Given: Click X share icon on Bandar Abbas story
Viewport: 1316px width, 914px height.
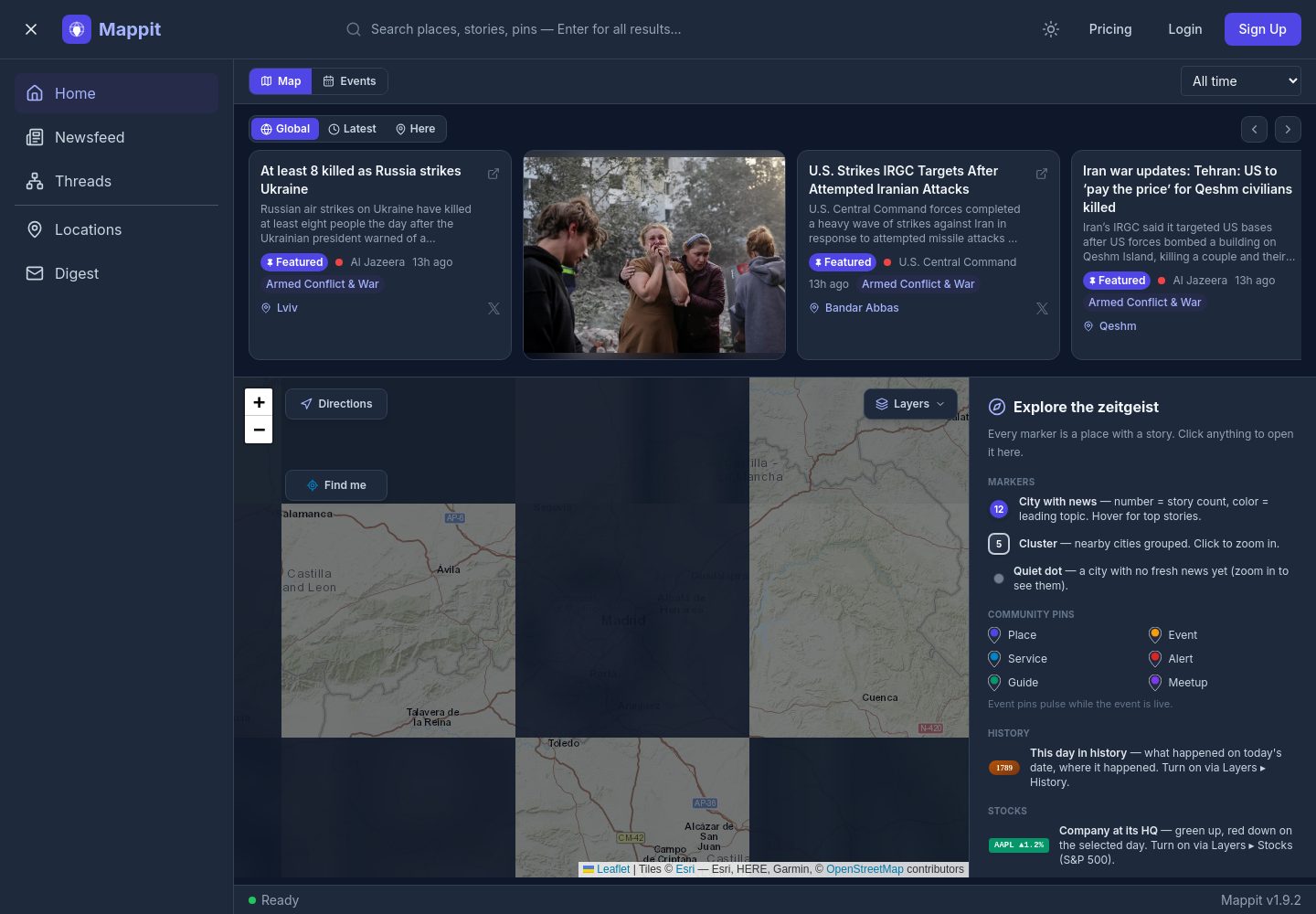Looking at the screenshot, I should pyautogui.click(x=1042, y=308).
